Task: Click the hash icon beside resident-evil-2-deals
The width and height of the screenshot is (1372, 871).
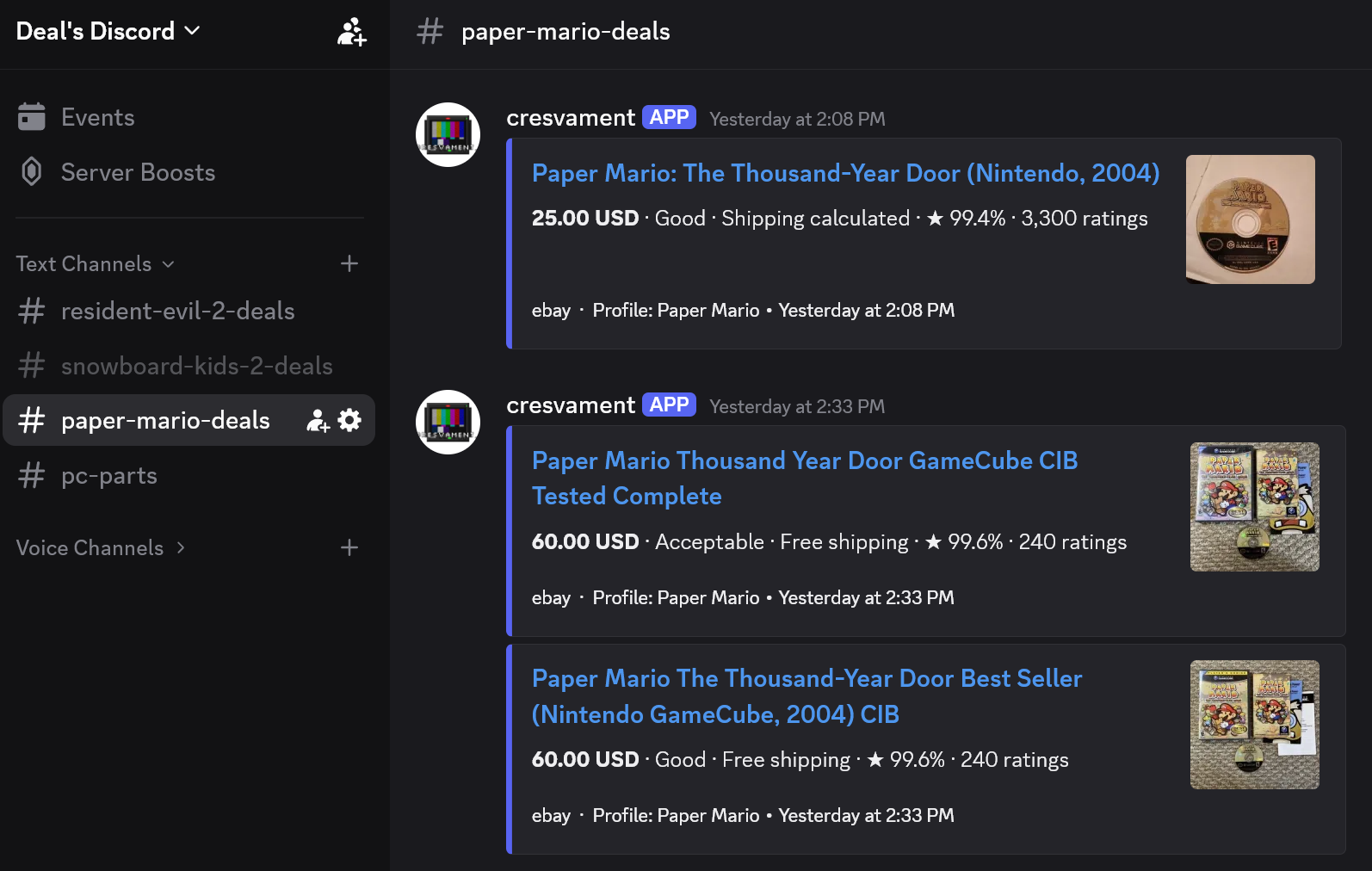Action: (32, 311)
